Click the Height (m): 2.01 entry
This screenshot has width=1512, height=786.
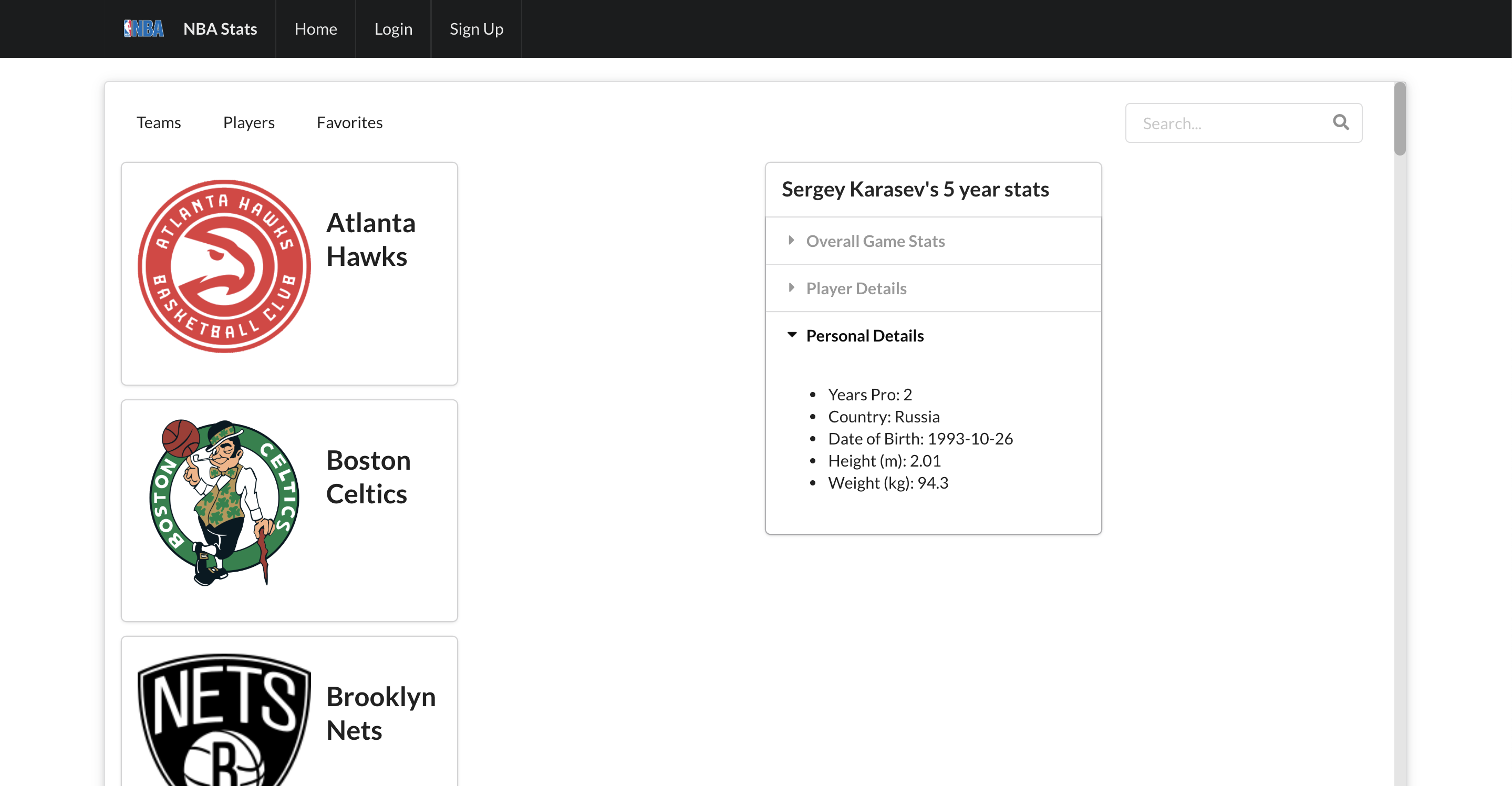pyautogui.click(x=884, y=461)
